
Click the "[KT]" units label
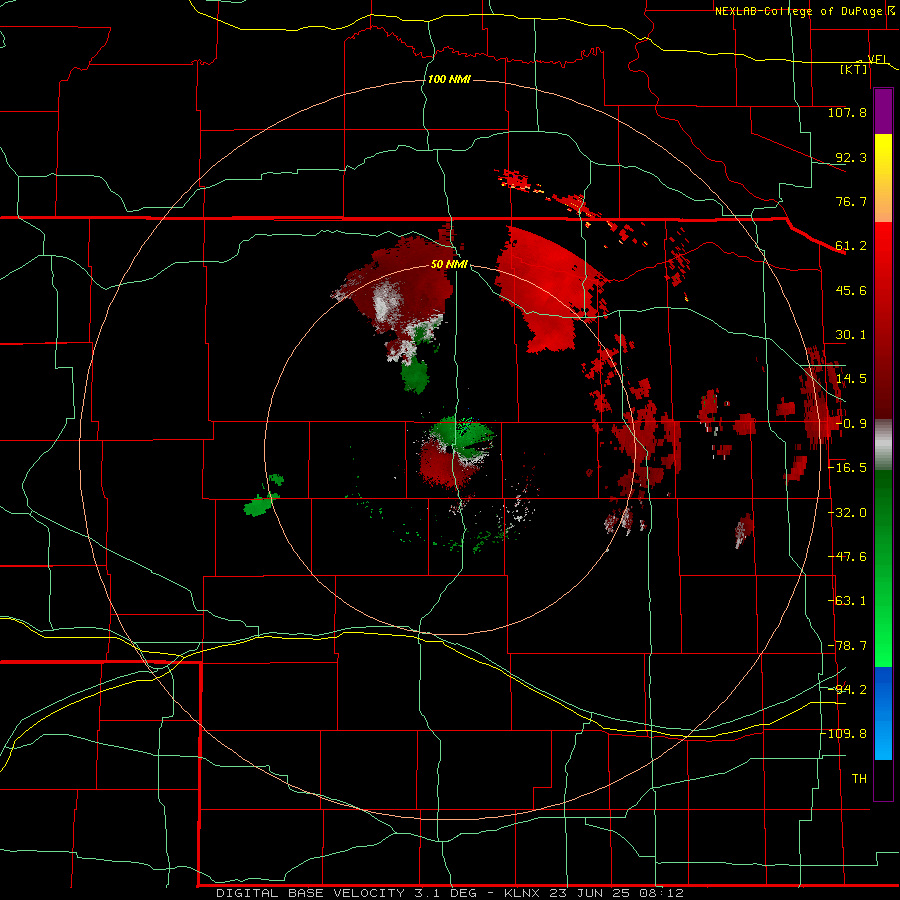coord(854,69)
